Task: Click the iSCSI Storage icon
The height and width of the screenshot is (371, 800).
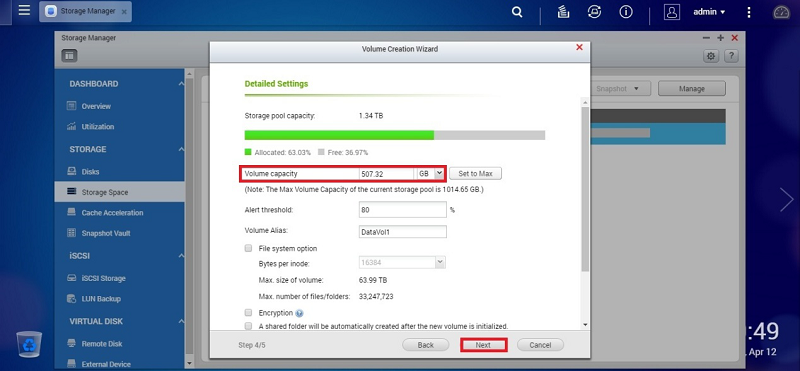Action: pos(71,278)
